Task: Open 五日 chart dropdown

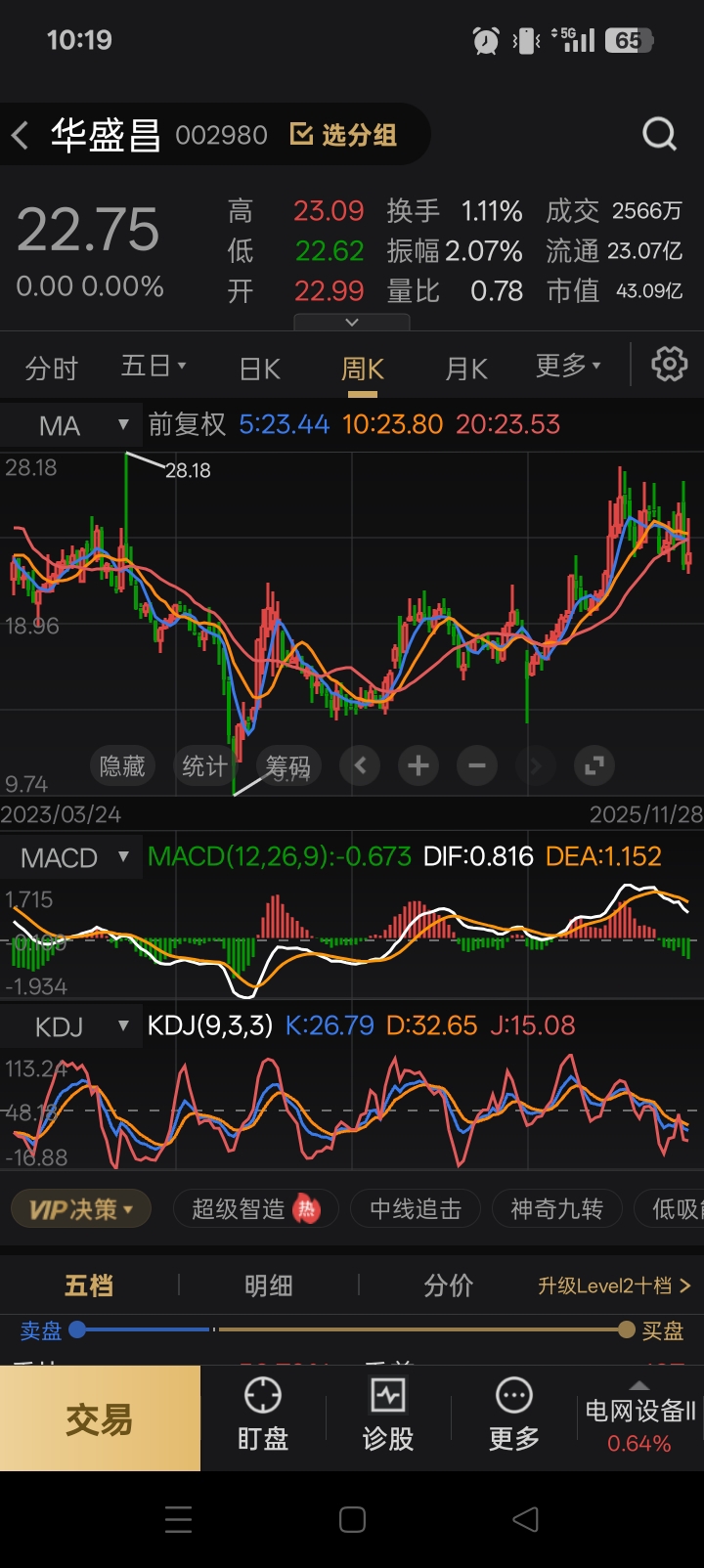Action: point(154,367)
